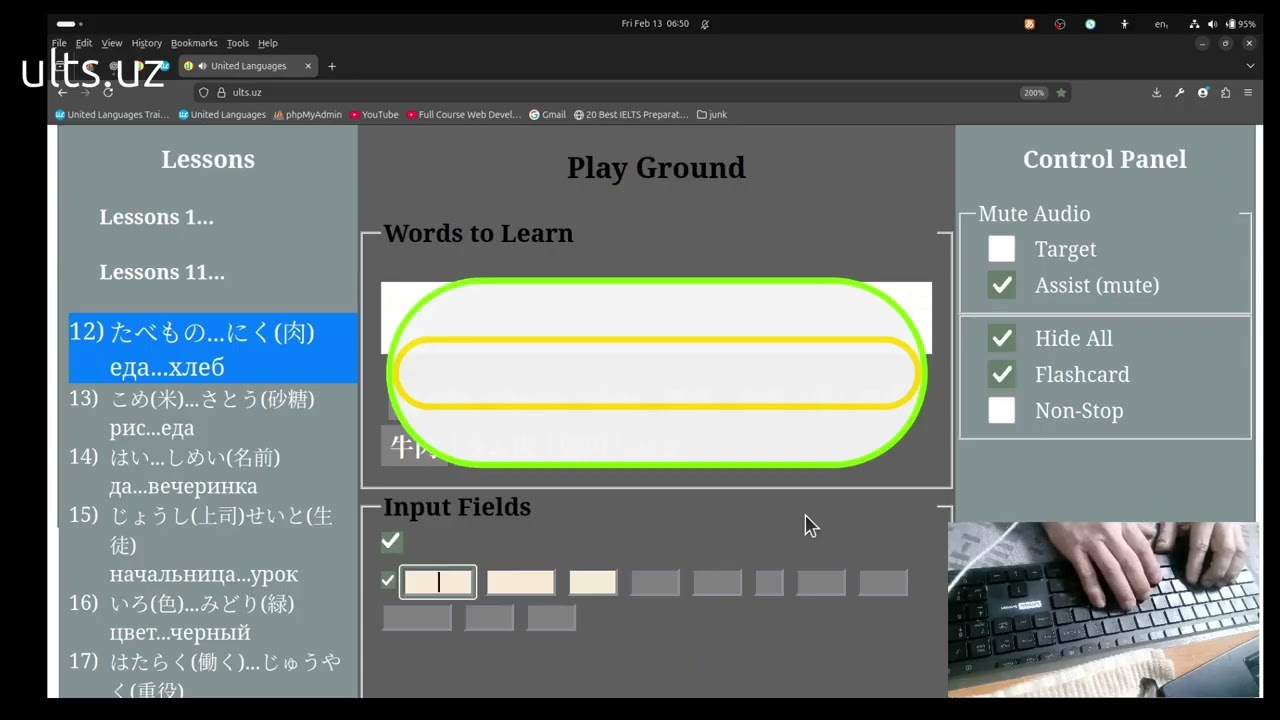Select lesson 16 いろ(色)...みどり(緑)
The image size is (1280, 720).
(x=213, y=617)
